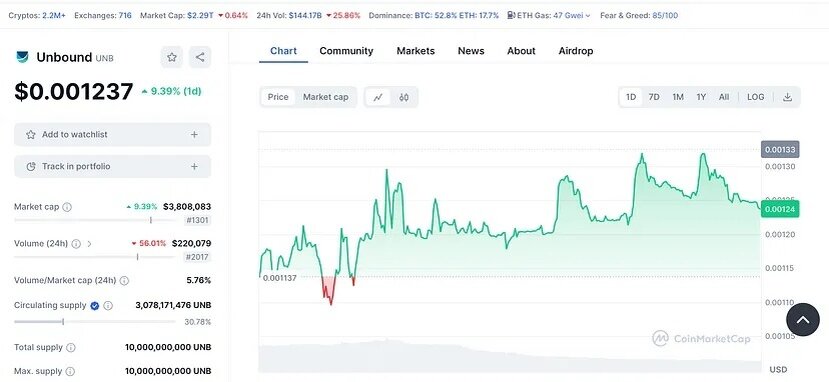This screenshot has height=382, width=829.
Task: Open the Airdrop tab
Action: click(576, 51)
